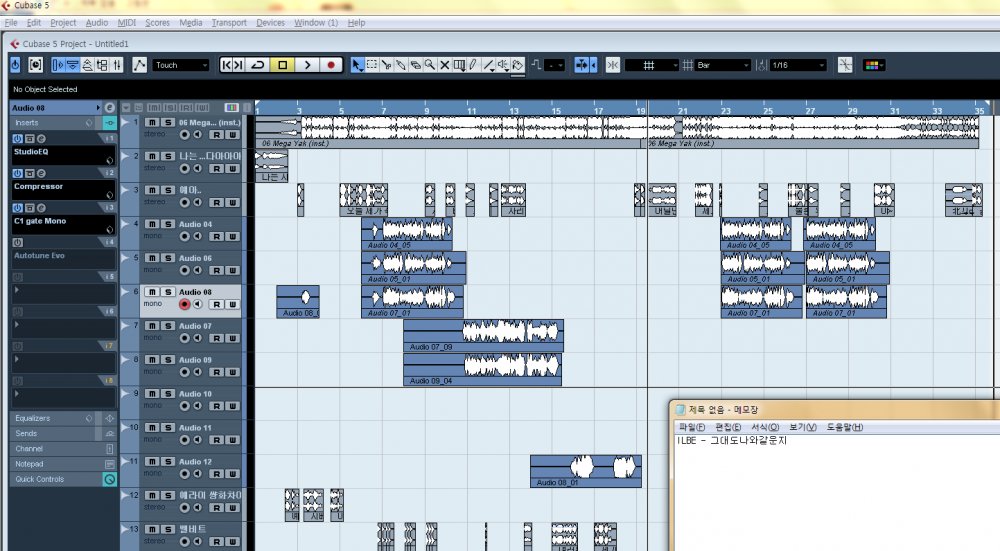Expand the Channel inspector section
Viewport: 1000px width, 551px height.
coord(63,449)
